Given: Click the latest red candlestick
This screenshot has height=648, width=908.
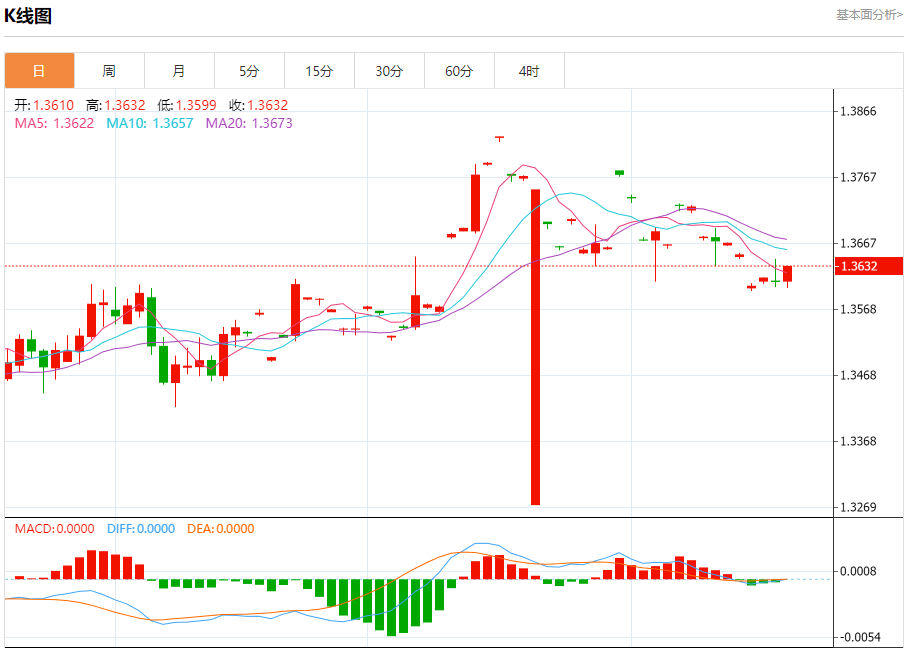Looking at the screenshot, I should (x=788, y=274).
